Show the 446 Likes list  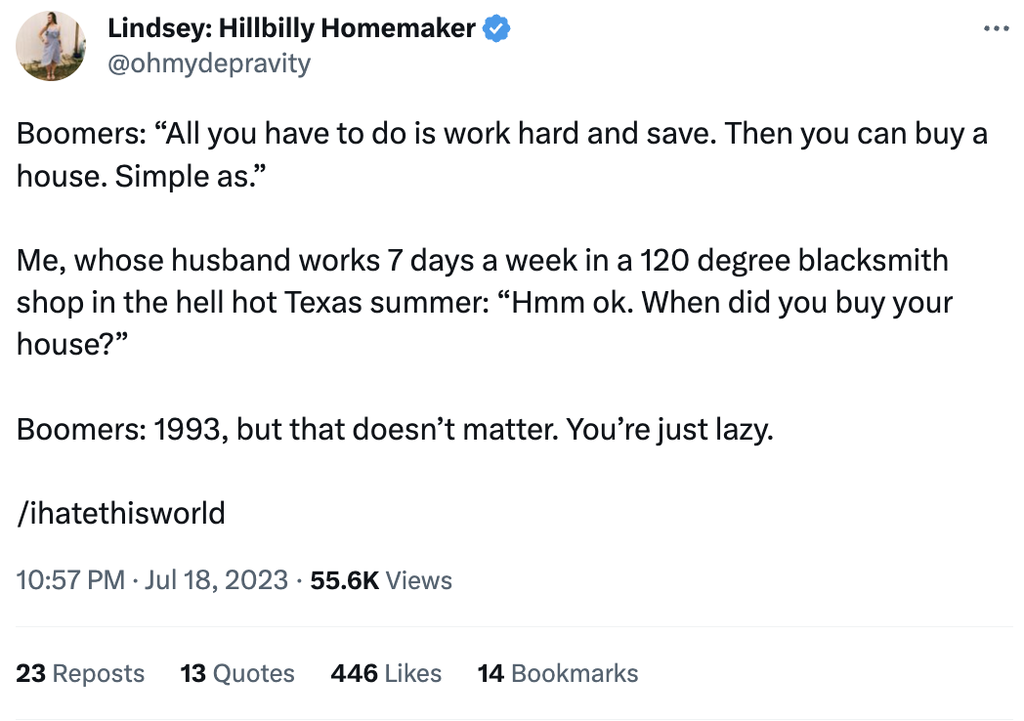tap(386, 674)
